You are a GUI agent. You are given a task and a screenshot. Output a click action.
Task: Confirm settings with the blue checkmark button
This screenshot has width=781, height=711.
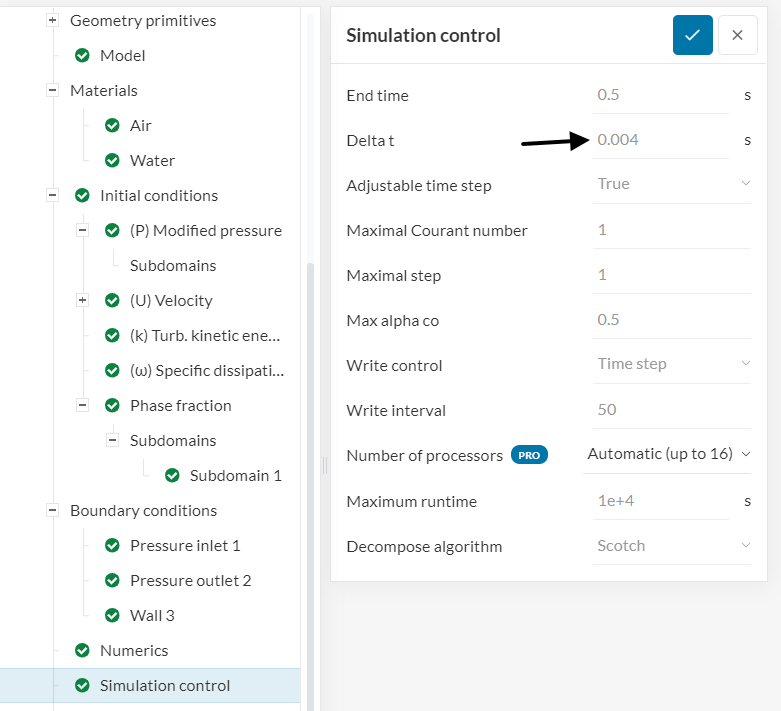692,35
